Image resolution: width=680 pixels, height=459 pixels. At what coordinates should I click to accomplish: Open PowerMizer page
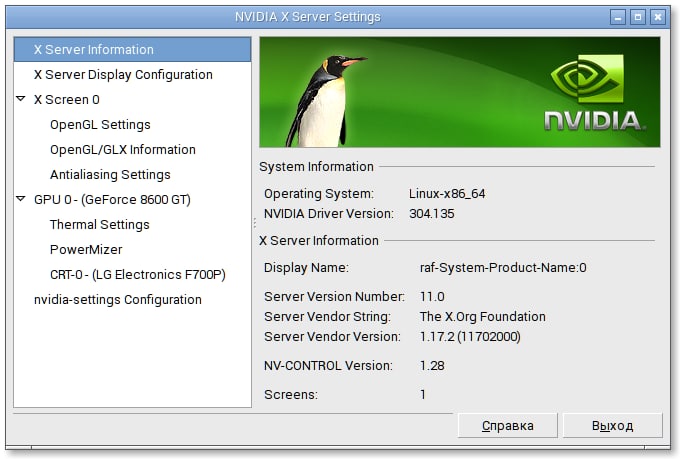86,249
